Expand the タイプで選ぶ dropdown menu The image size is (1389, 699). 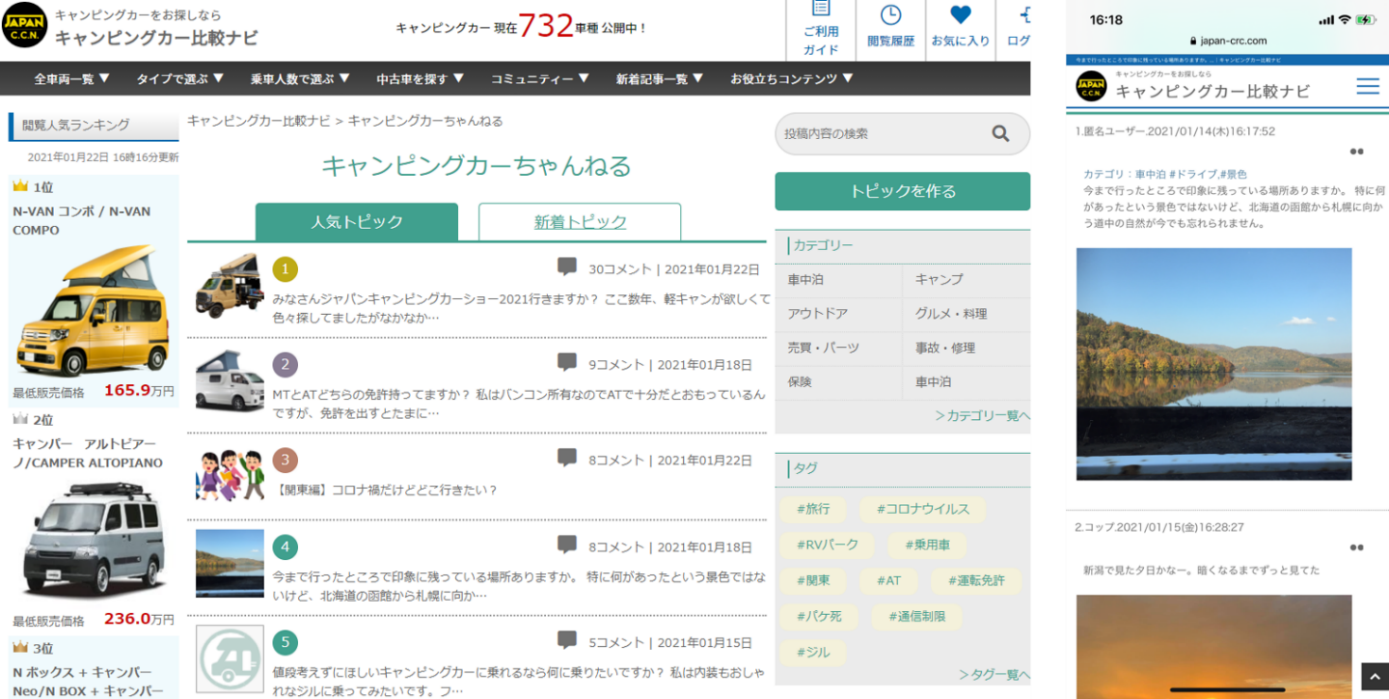pyautogui.click(x=180, y=78)
